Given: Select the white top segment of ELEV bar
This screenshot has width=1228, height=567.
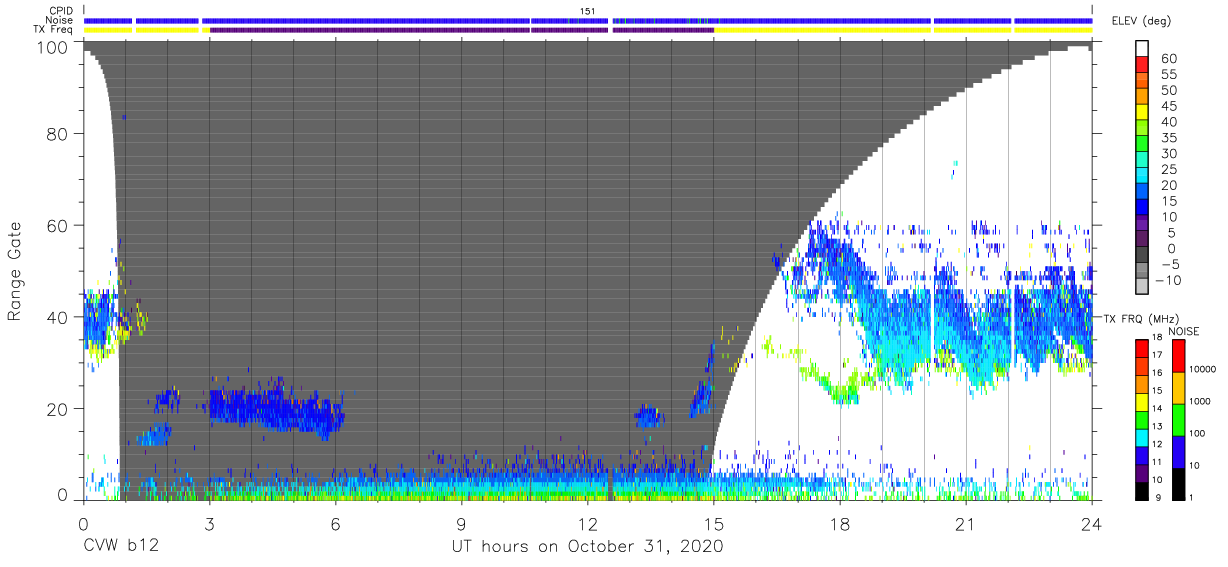Looking at the screenshot, I should tap(1143, 49).
